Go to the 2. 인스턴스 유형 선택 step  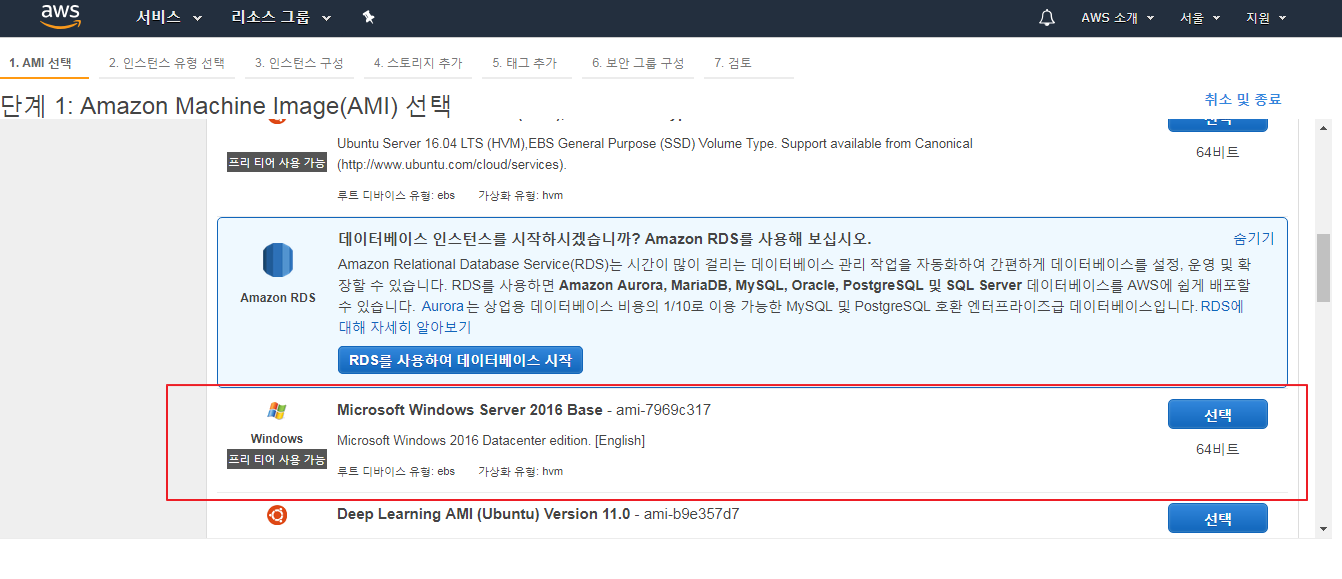pyautogui.click(x=167, y=63)
